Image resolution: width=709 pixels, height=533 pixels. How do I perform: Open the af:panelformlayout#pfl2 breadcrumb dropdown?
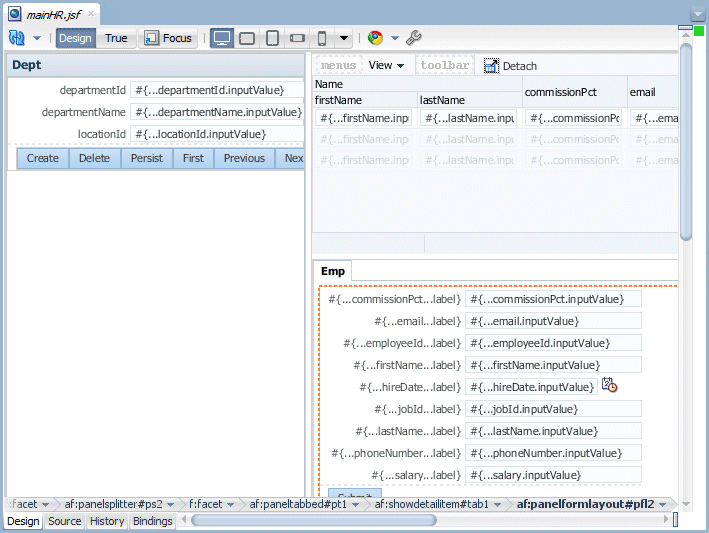663,505
